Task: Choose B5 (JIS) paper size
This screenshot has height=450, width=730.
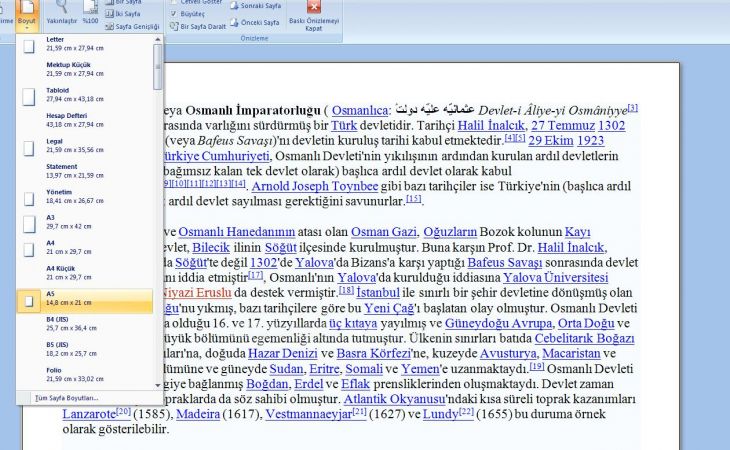Action: click(84, 349)
